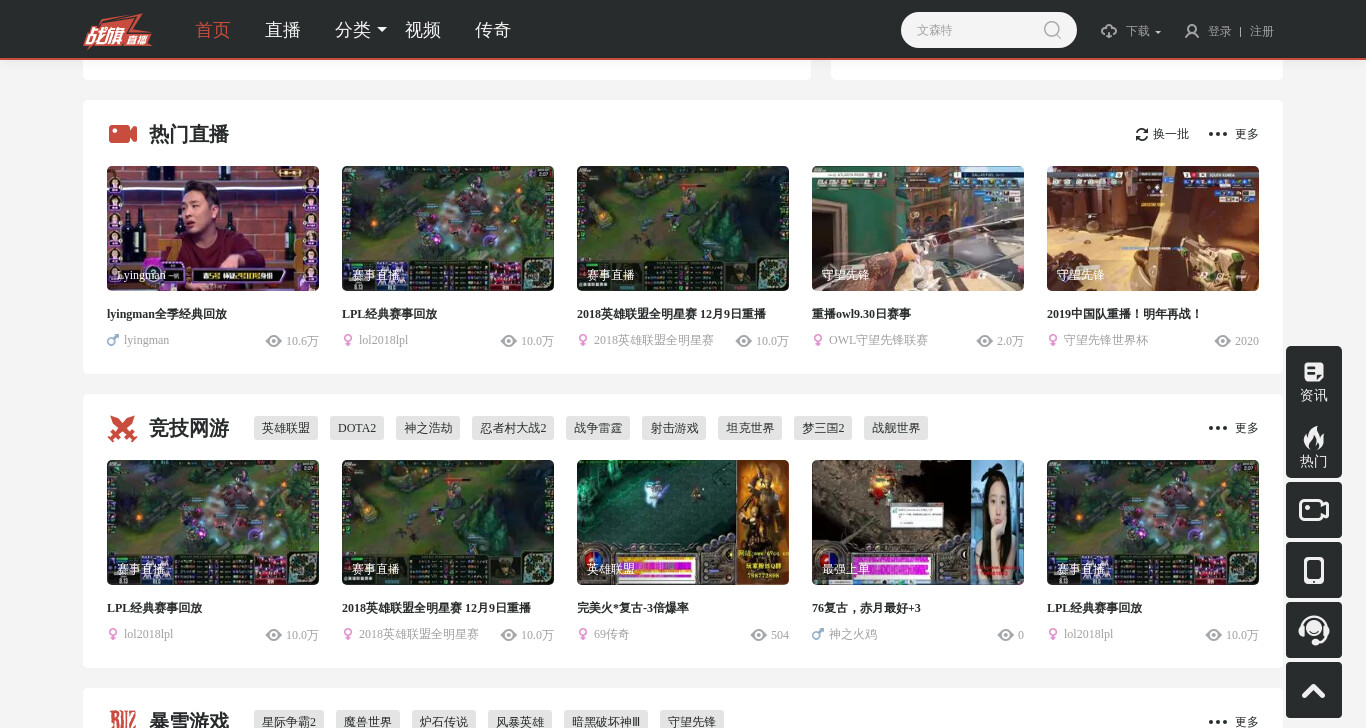This screenshot has width=1366, height=728.
Task: Click the 热门直播 red camera icon
Action: click(123, 134)
